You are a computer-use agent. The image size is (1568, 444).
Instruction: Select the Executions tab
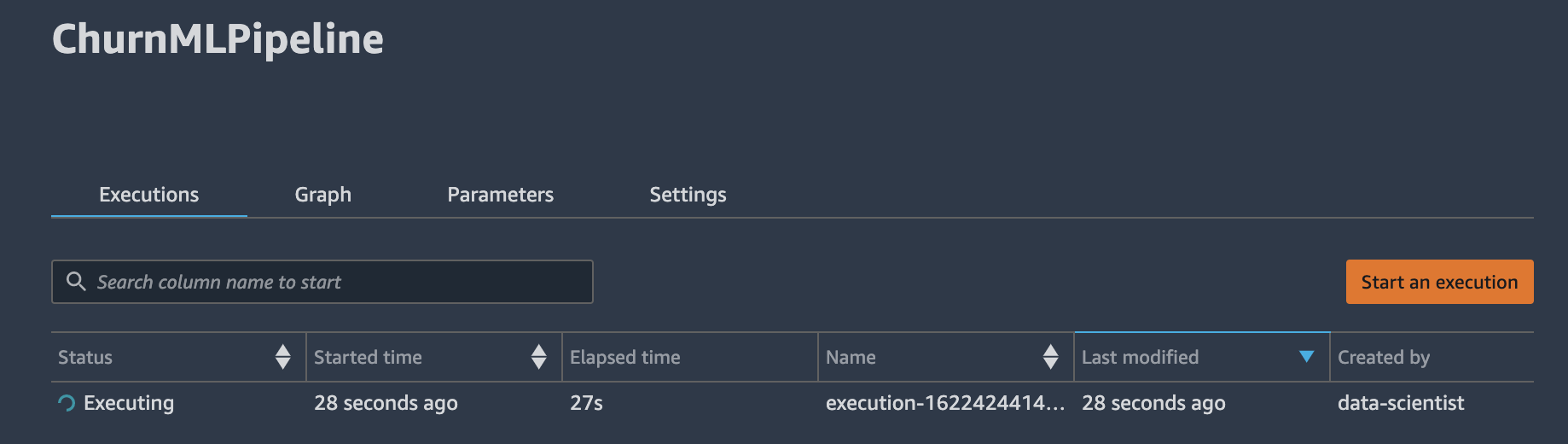point(149,195)
